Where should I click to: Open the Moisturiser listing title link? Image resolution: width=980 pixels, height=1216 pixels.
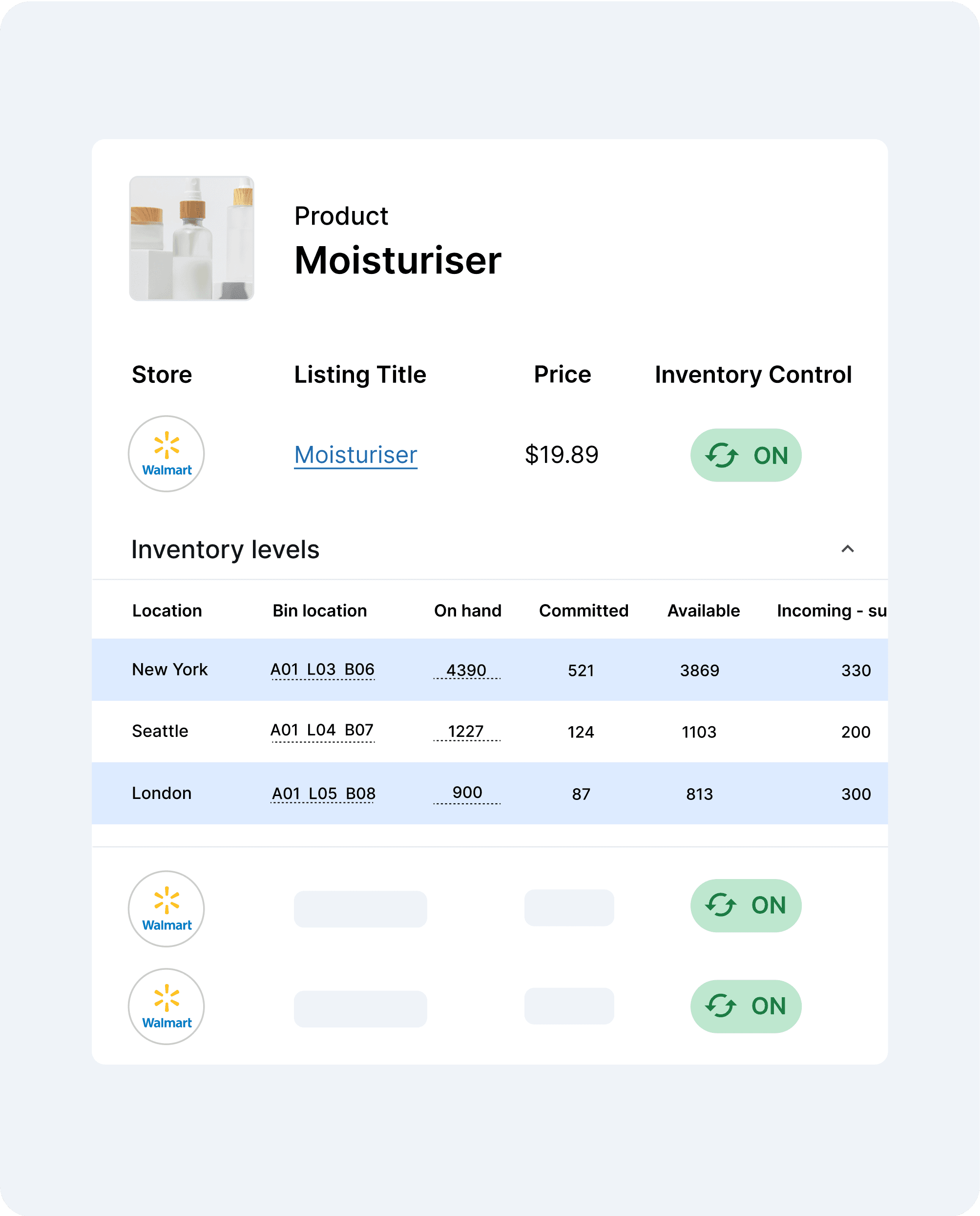tap(355, 455)
